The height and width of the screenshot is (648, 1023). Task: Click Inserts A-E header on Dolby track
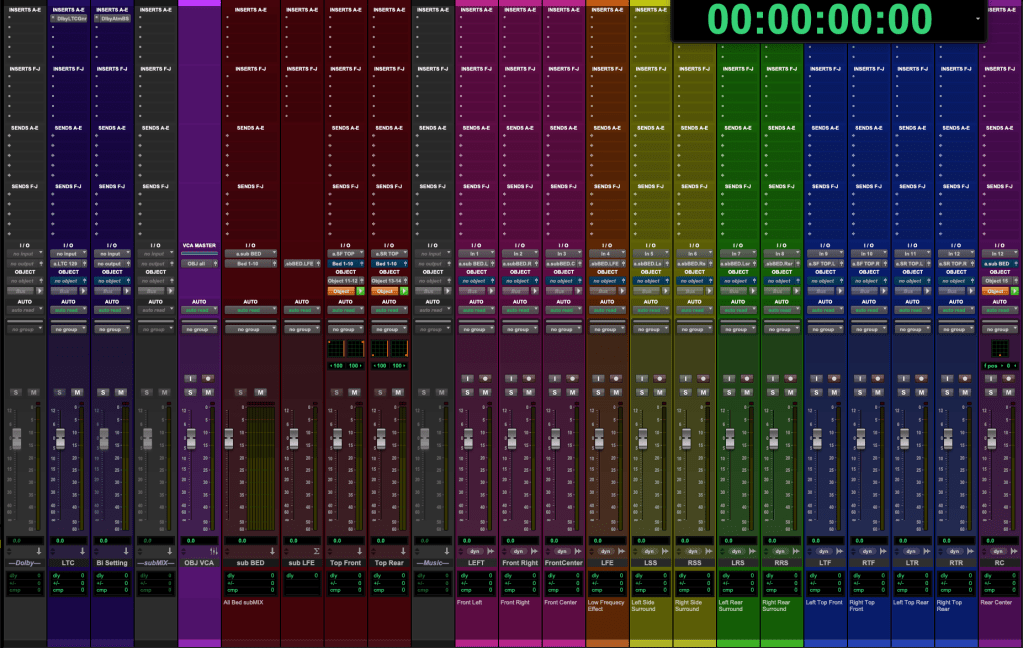click(25, 9)
